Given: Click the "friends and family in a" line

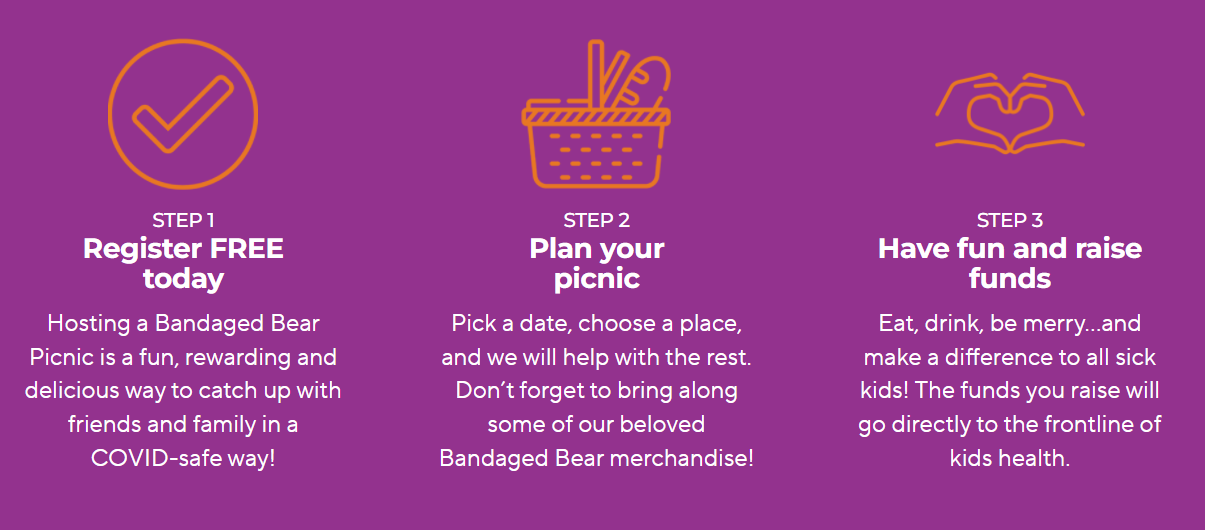Looking at the screenshot, I should pyautogui.click(x=183, y=424).
